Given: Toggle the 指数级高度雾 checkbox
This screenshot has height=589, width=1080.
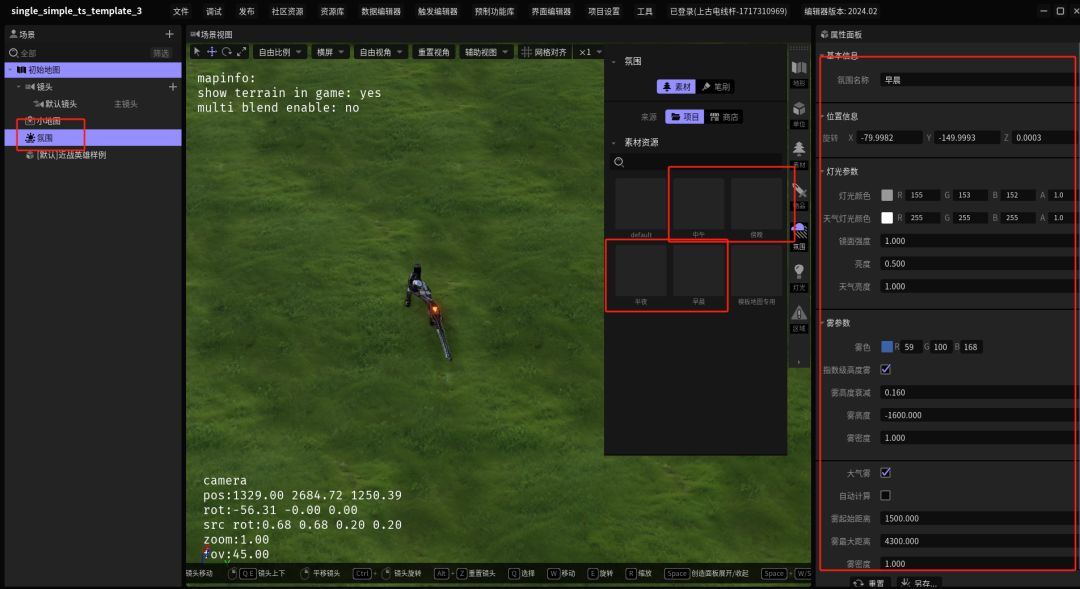Looking at the screenshot, I should [886, 369].
